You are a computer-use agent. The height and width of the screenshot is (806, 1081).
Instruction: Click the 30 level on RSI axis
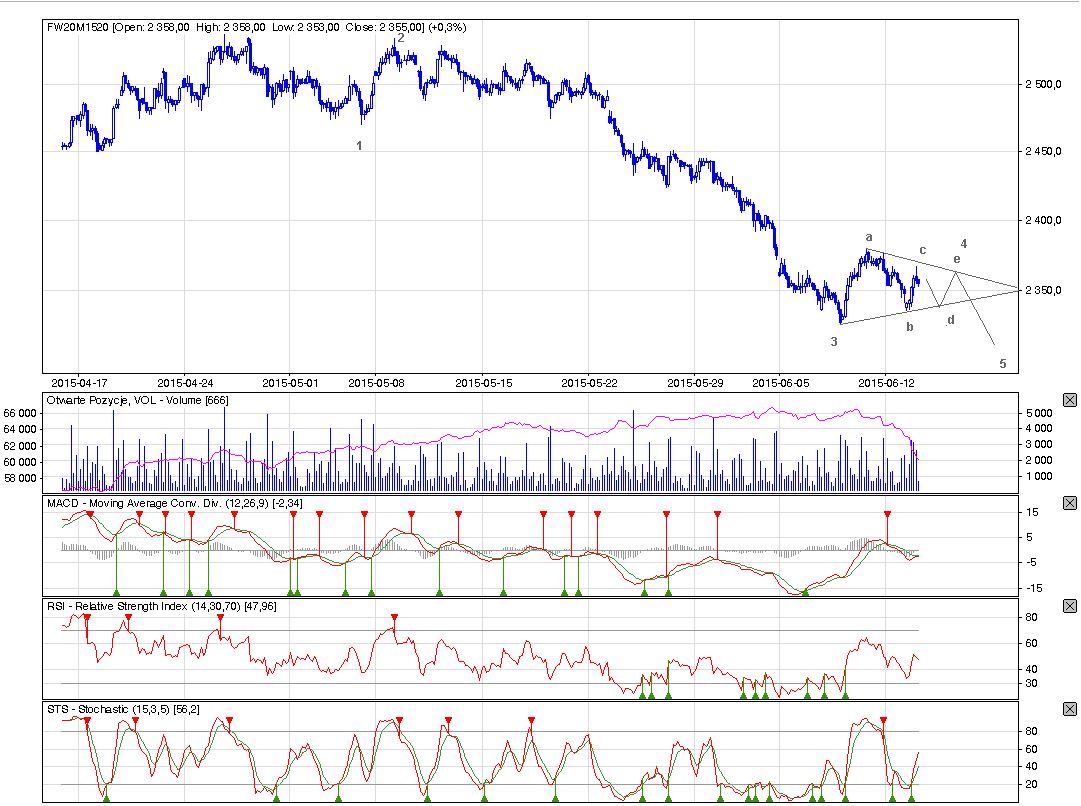click(1031, 683)
